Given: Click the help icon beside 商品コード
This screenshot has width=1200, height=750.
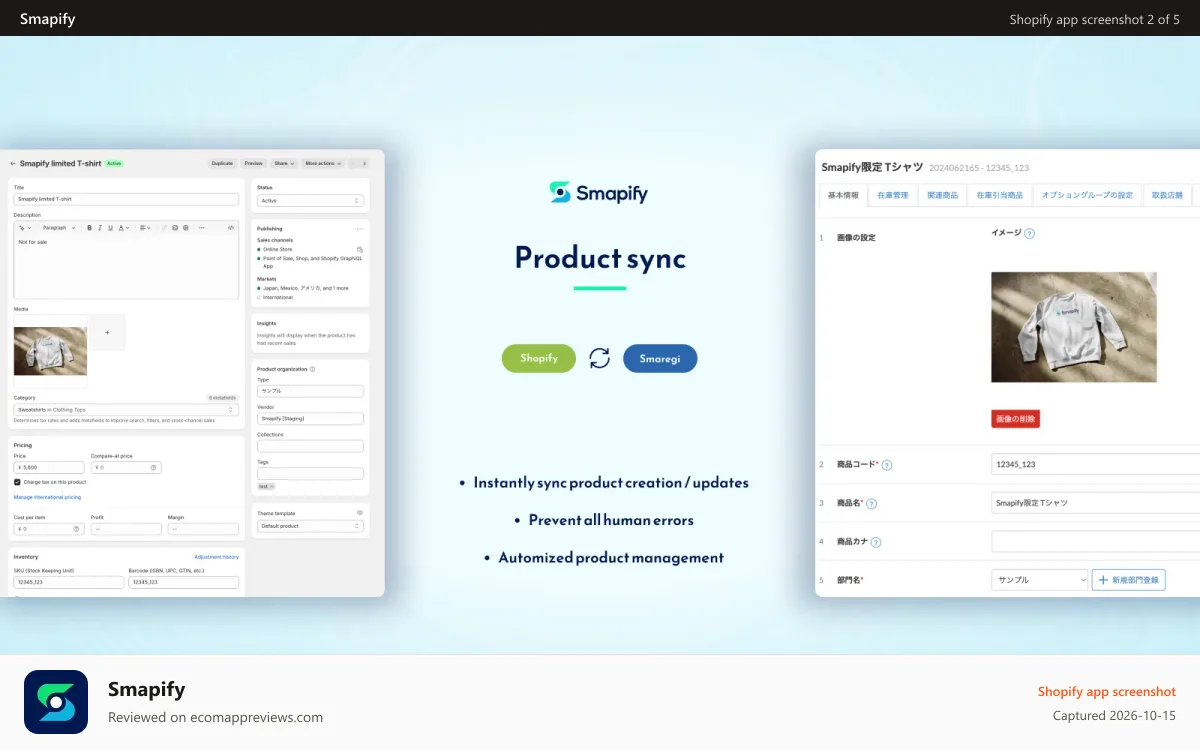Looking at the screenshot, I should (x=887, y=465).
